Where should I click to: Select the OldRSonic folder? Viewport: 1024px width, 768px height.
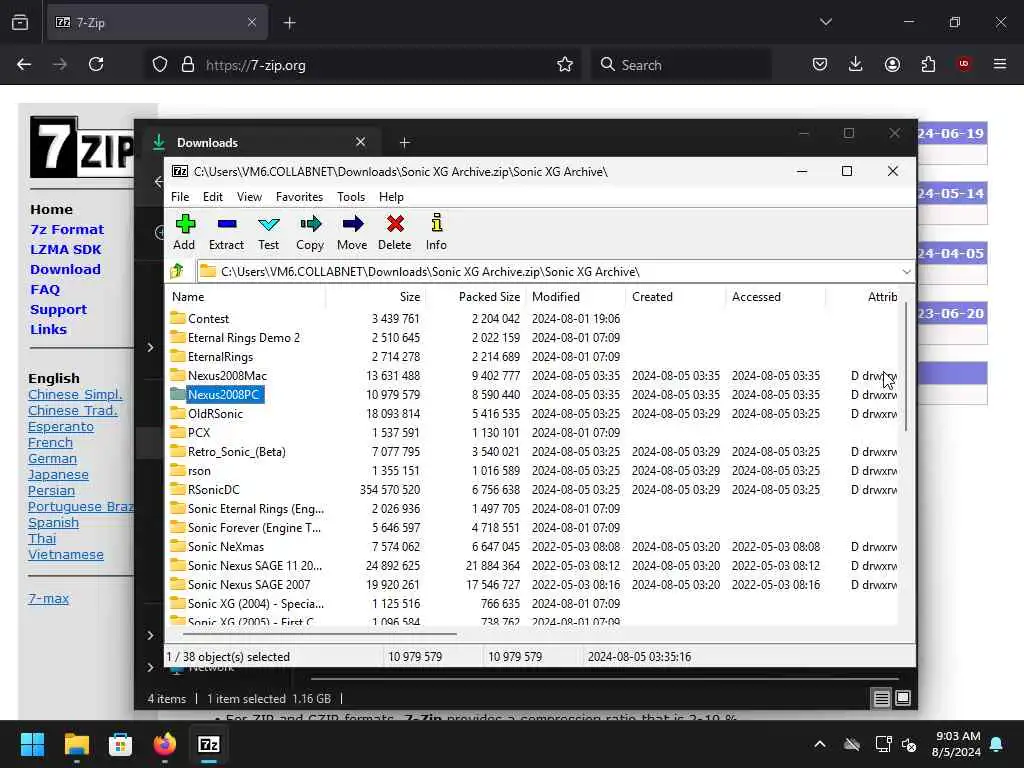point(215,413)
